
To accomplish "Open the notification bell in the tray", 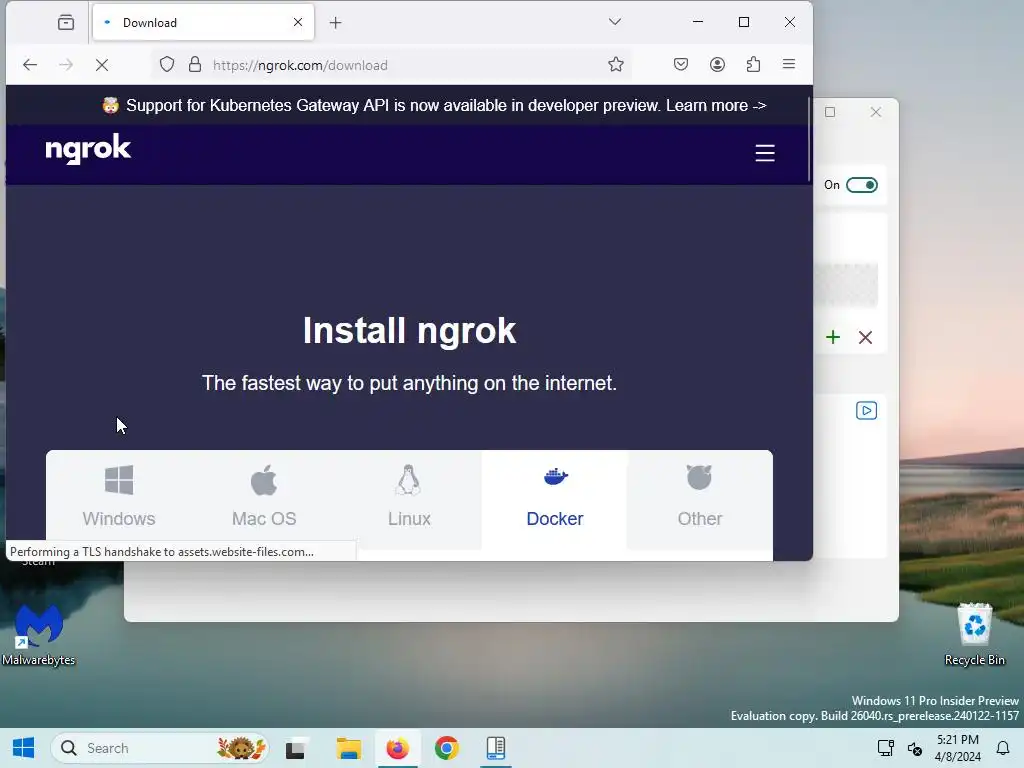I will pos(1003,748).
